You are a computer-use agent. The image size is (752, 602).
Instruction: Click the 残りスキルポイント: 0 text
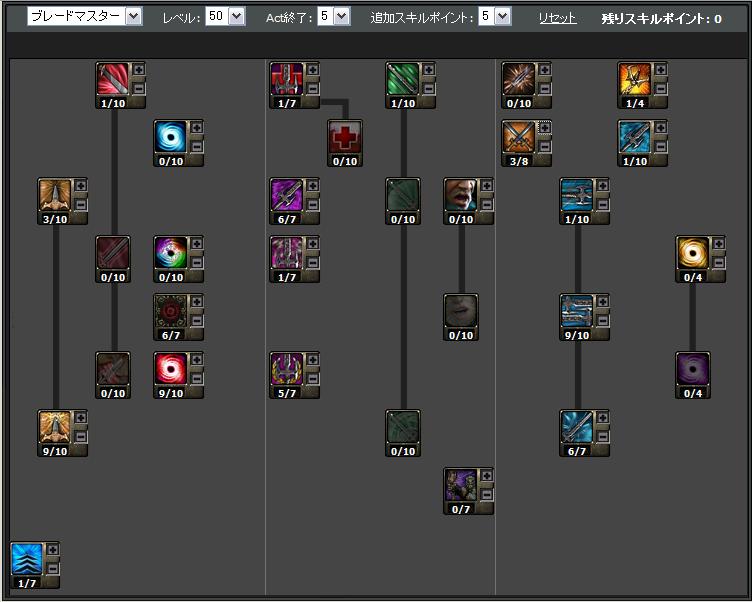pos(661,19)
